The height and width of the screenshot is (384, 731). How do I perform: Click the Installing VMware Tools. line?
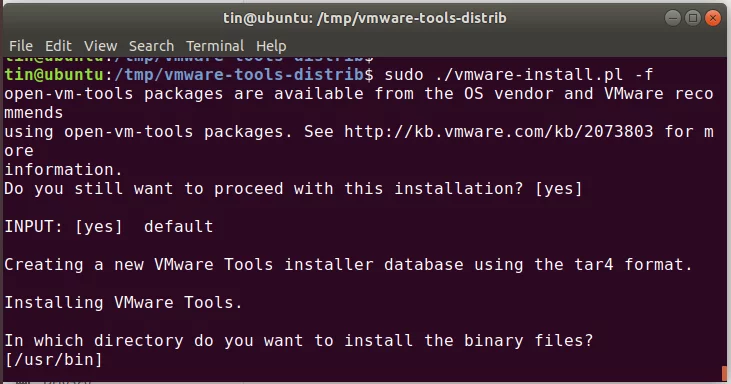pos(124,302)
